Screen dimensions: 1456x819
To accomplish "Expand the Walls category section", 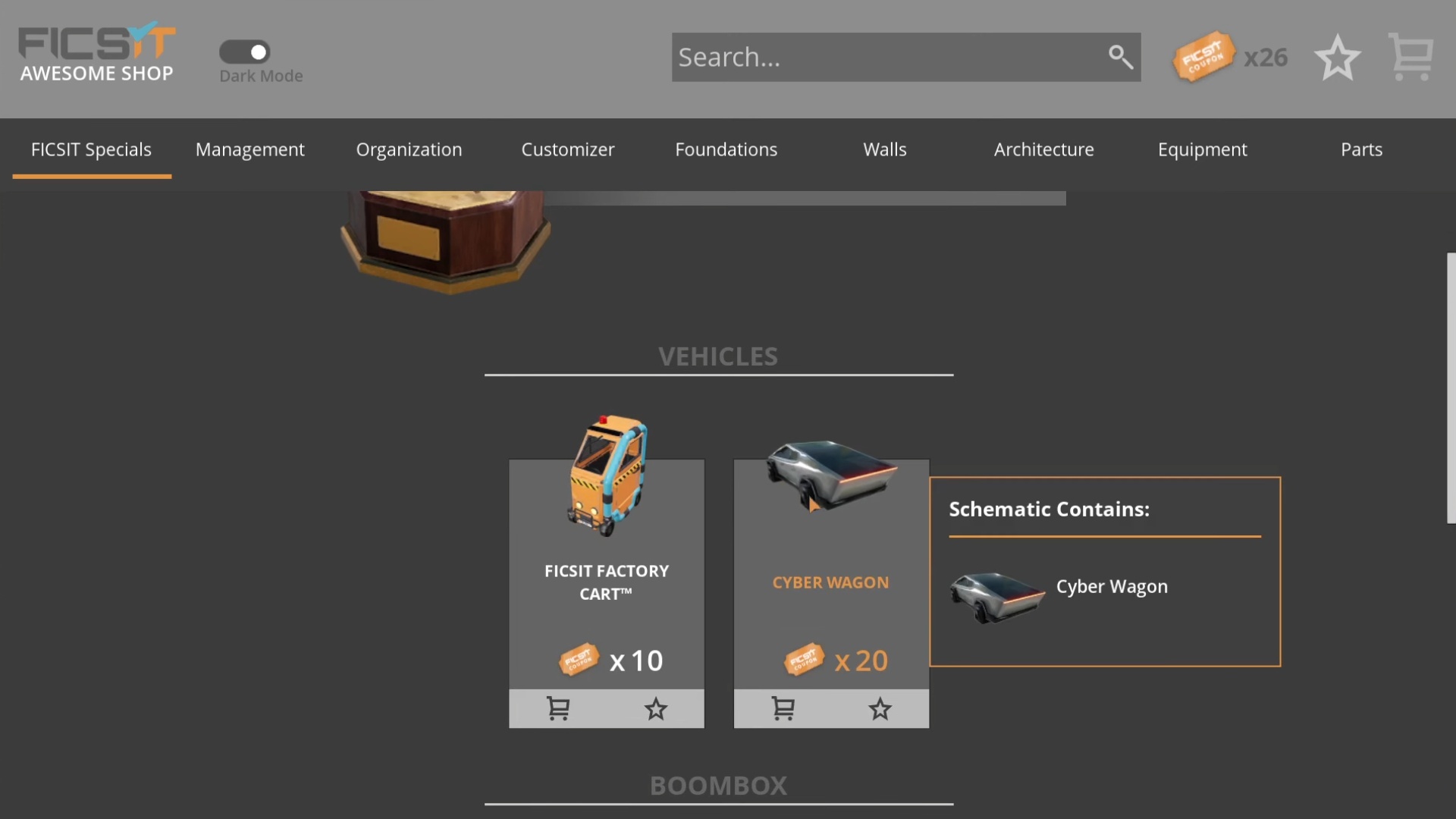I will tap(884, 149).
